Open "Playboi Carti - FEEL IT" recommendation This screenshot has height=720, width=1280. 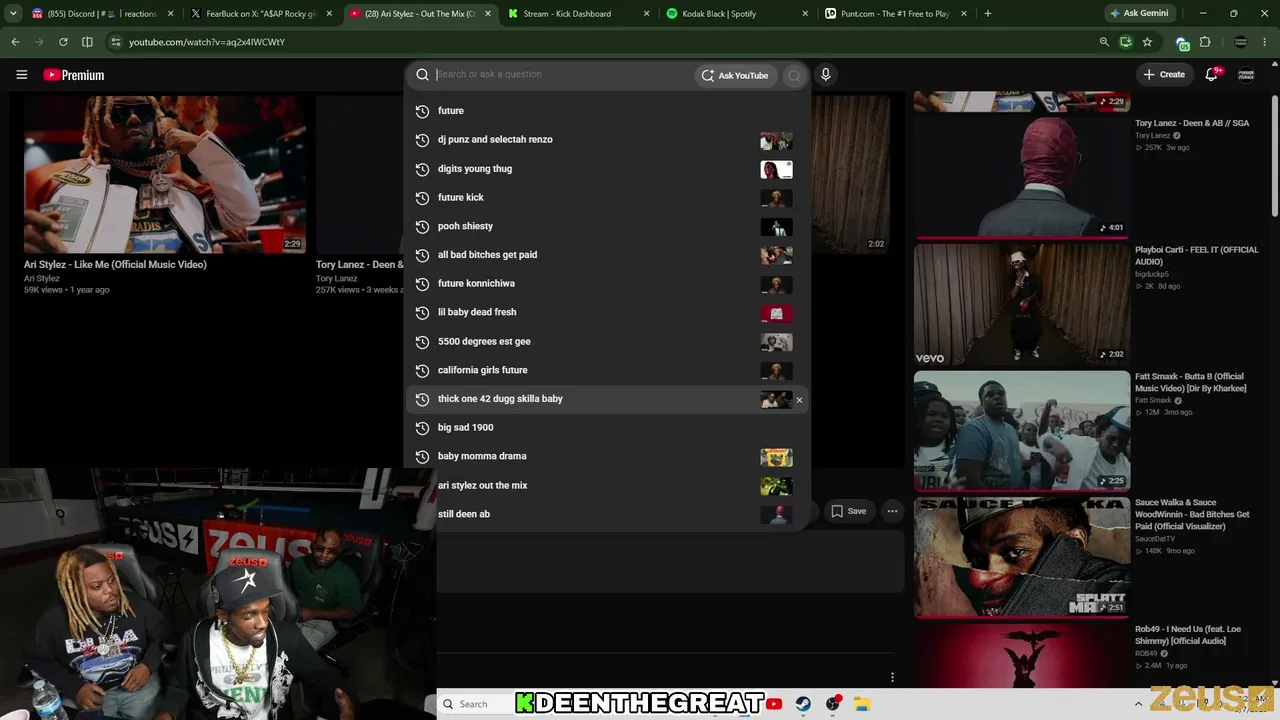[1197, 255]
